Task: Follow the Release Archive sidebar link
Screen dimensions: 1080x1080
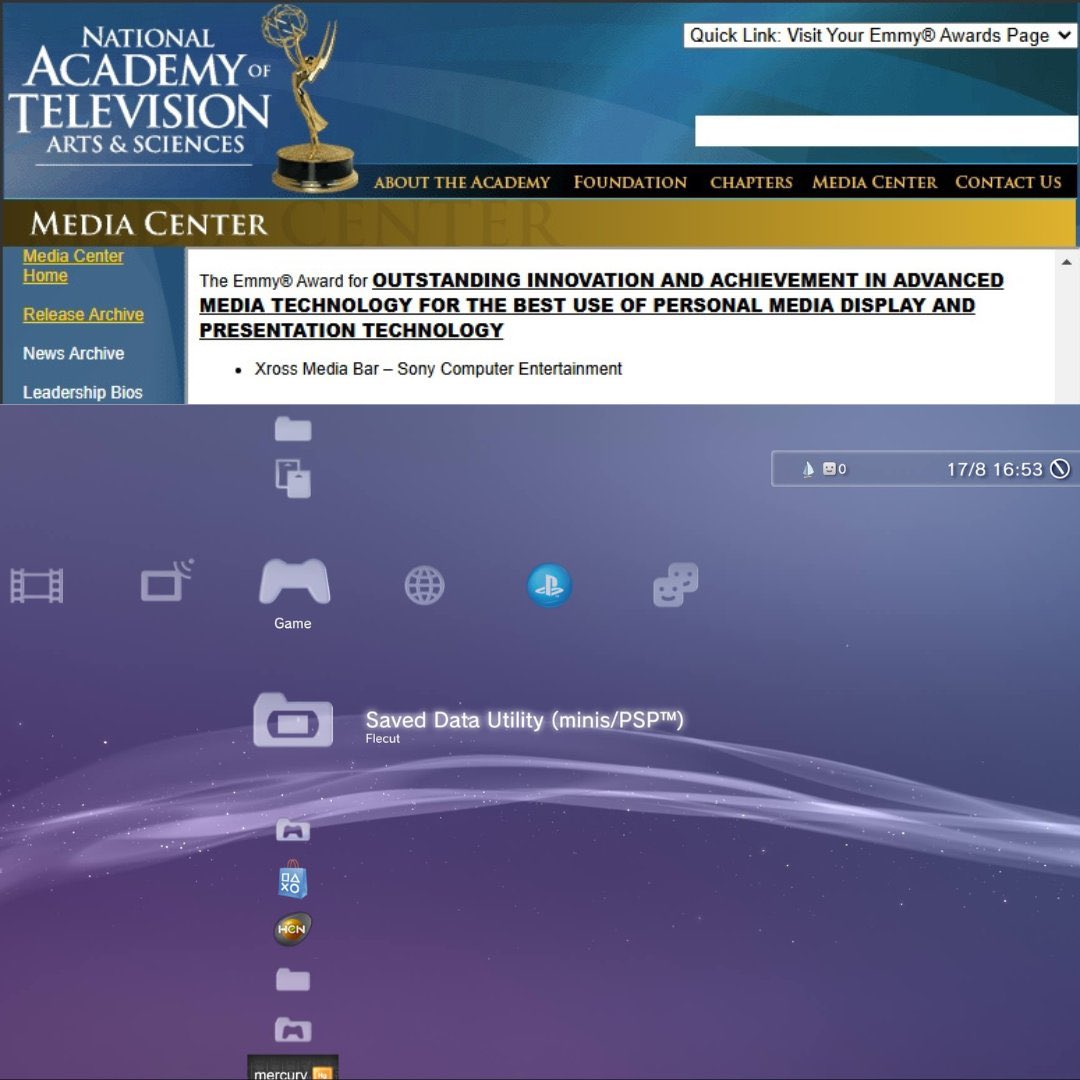Action: click(x=83, y=315)
